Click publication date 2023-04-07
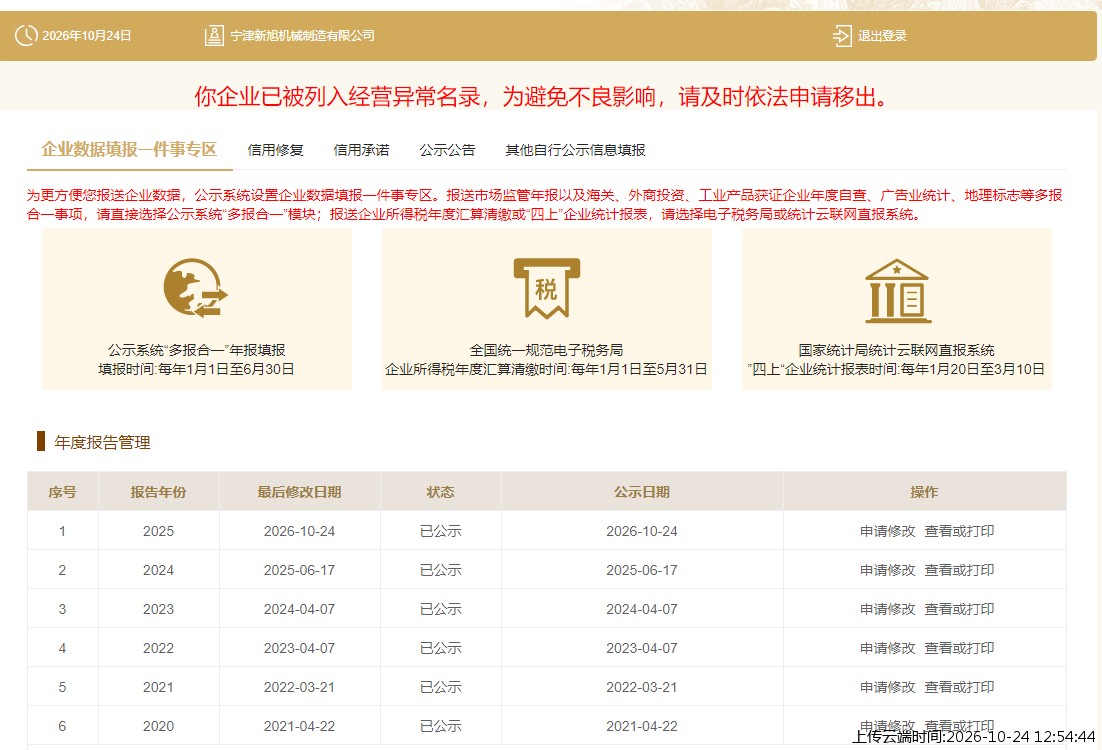Screen dimensions: 1102x750 pos(642,648)
